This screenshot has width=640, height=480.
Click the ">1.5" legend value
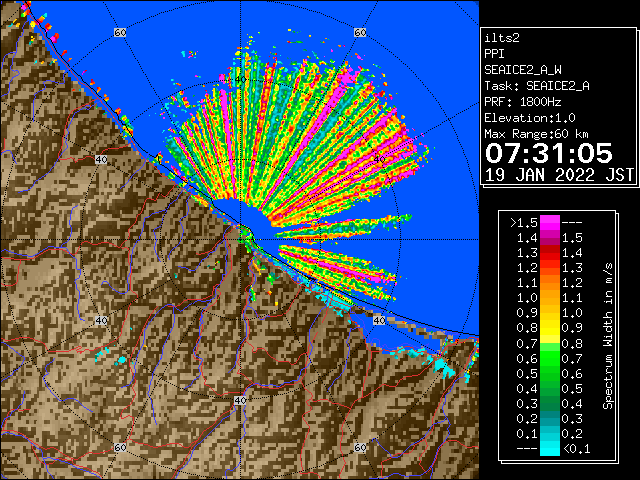[x=523, y=223]
